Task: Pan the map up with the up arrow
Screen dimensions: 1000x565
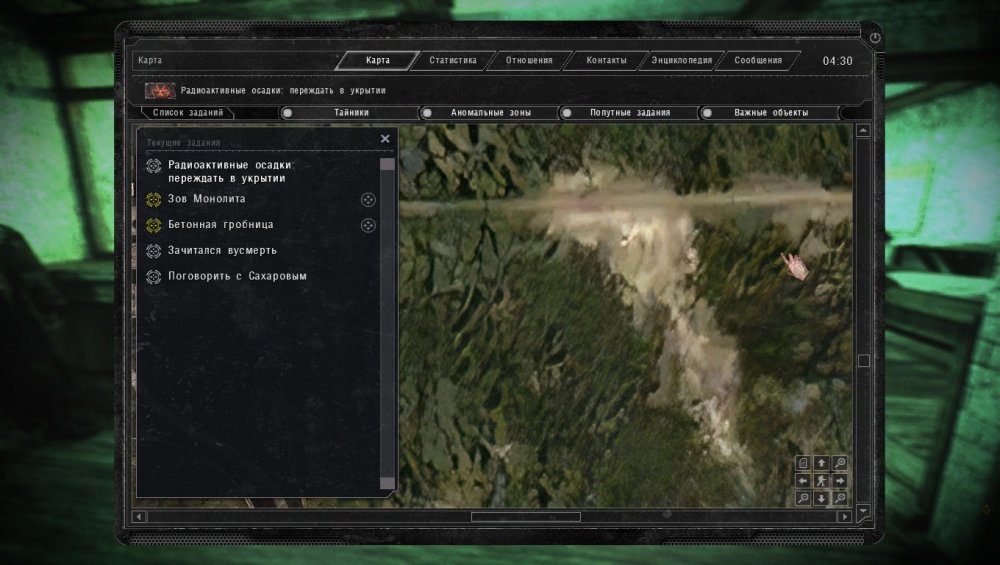Action: point(821,463)
